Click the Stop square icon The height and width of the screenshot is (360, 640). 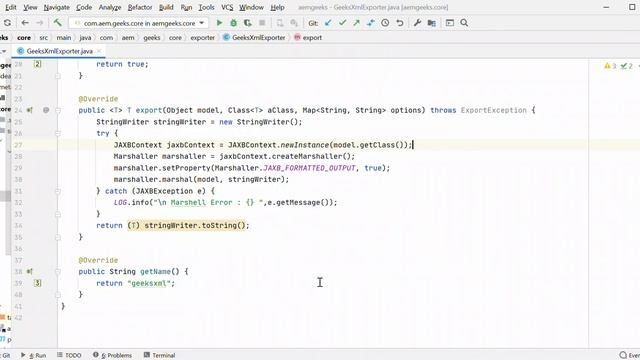(262, 23)
